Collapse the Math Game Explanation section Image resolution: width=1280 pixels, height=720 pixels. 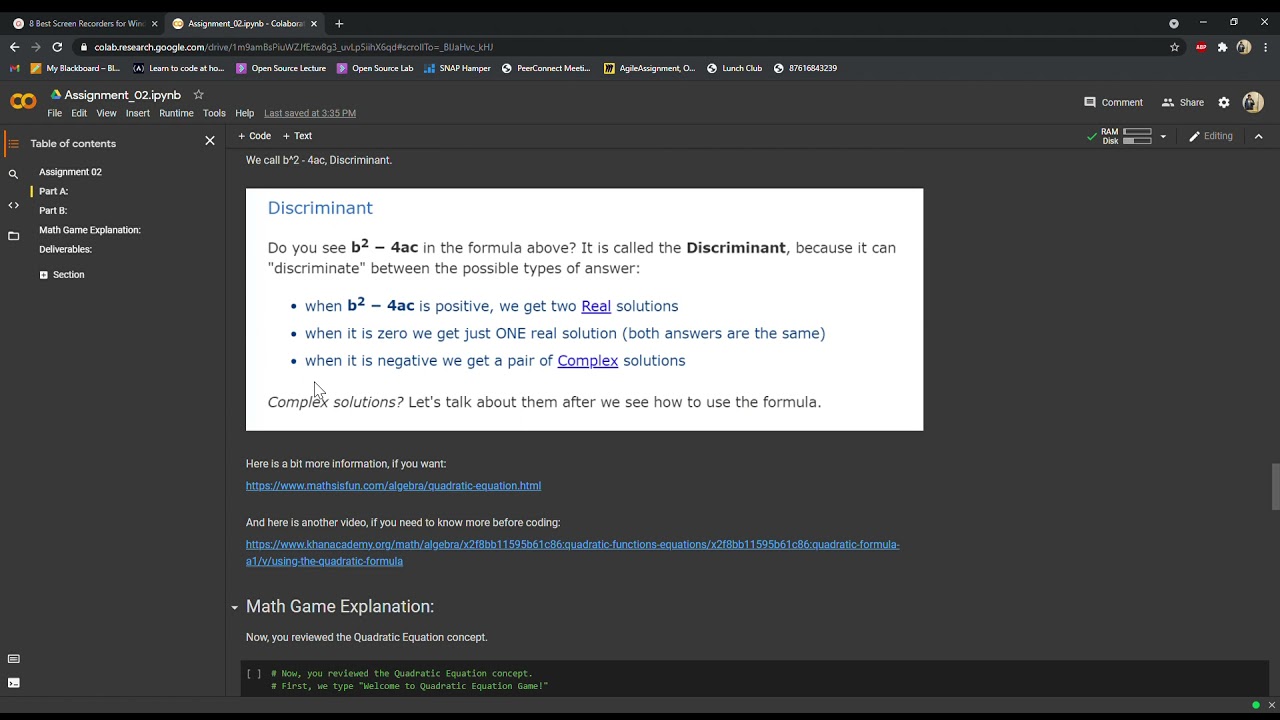tap(235, 607)
